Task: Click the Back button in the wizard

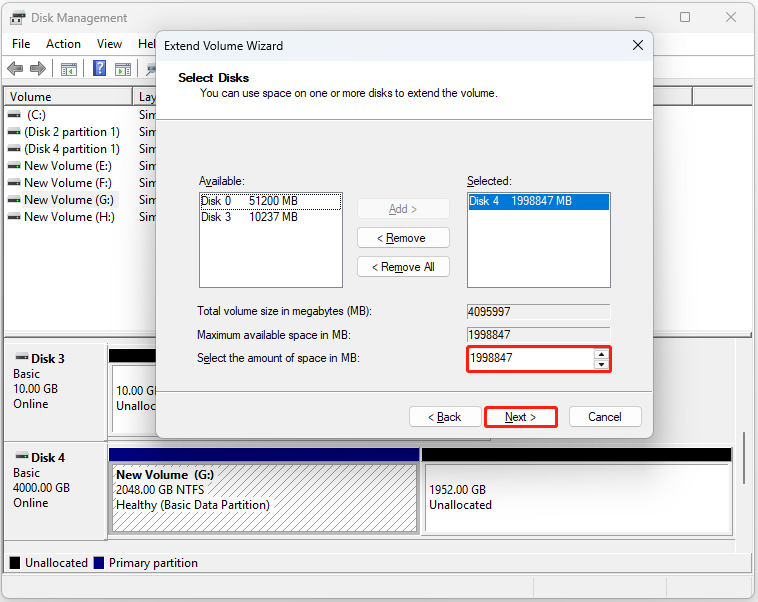Action: (x=445, y=417)
